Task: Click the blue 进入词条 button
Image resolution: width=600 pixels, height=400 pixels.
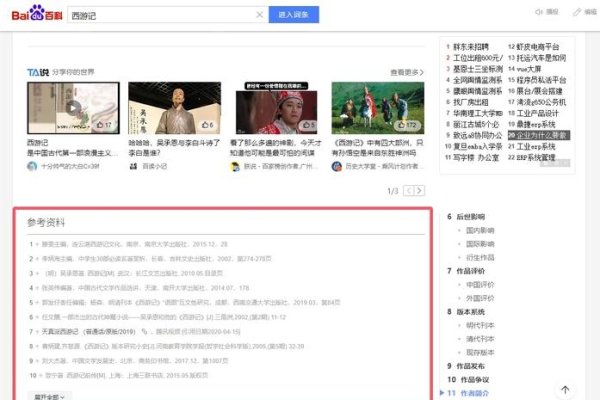Action: [x=294, y=15]
